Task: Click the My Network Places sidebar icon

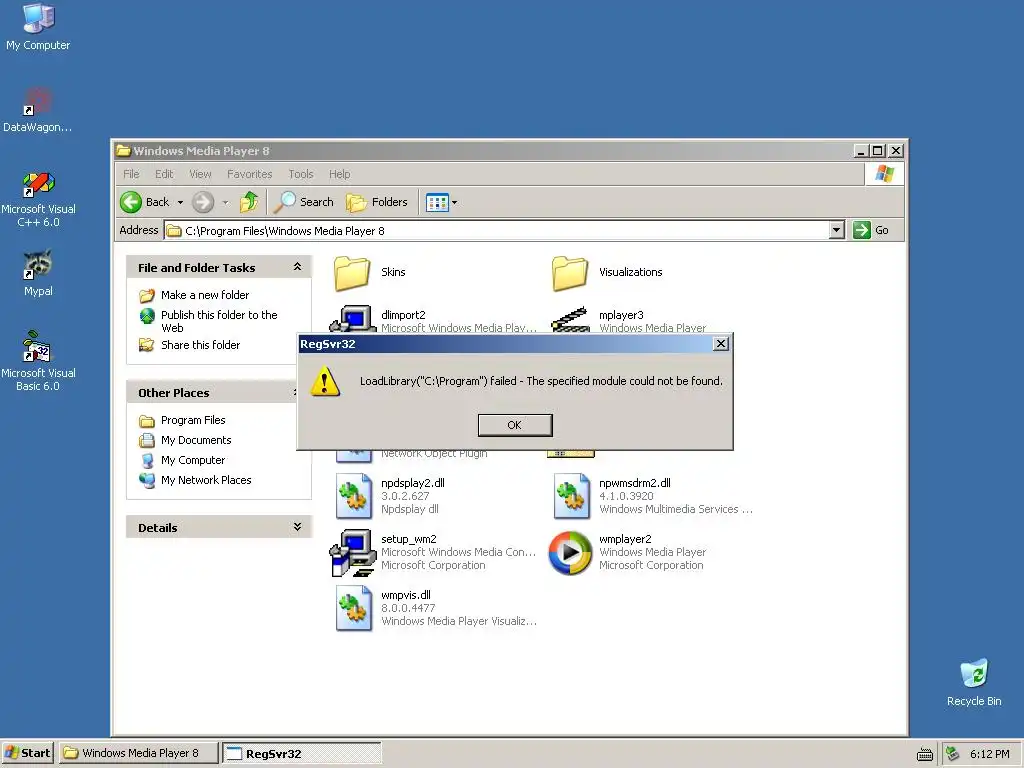Action: click(147, 481)
